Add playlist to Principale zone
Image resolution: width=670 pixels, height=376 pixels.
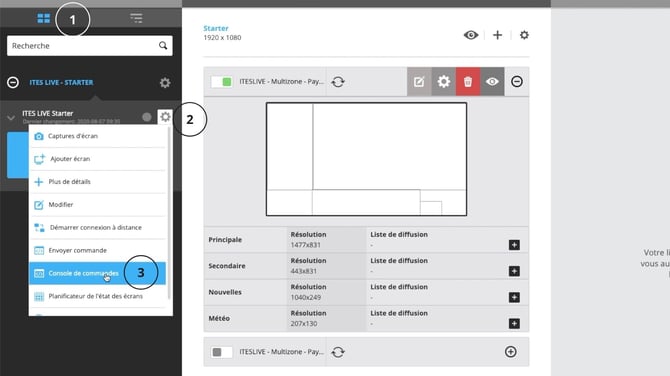coord(514,245)
